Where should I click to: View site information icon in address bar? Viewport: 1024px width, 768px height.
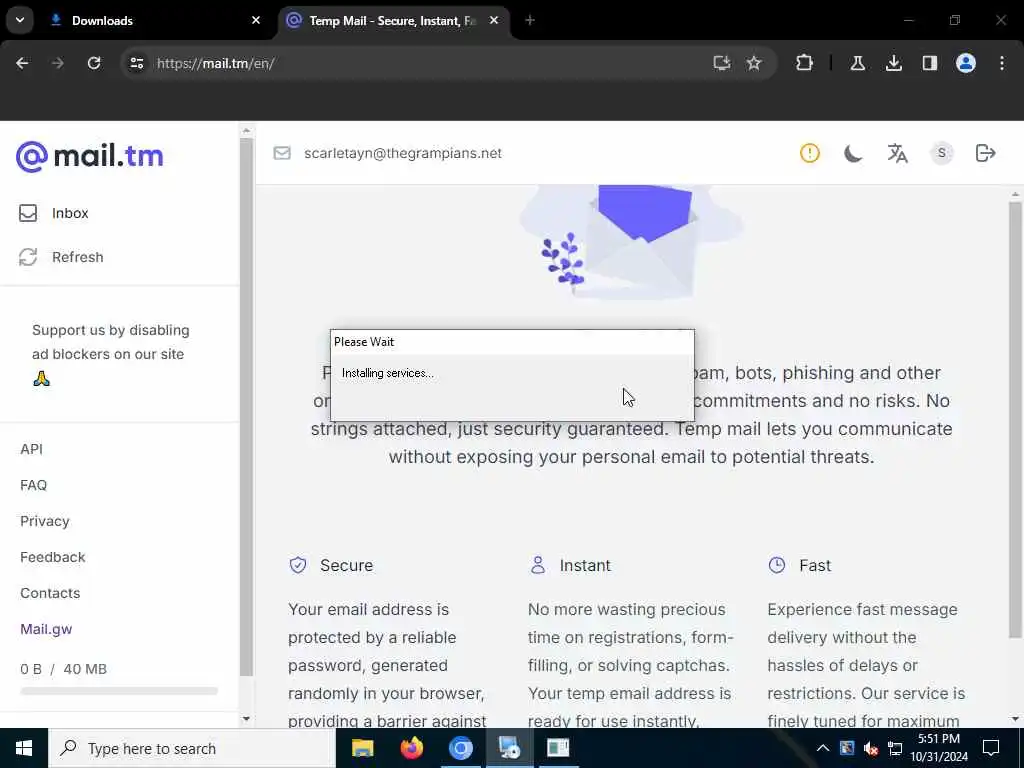pyautogui.click(x=136, y=63)
